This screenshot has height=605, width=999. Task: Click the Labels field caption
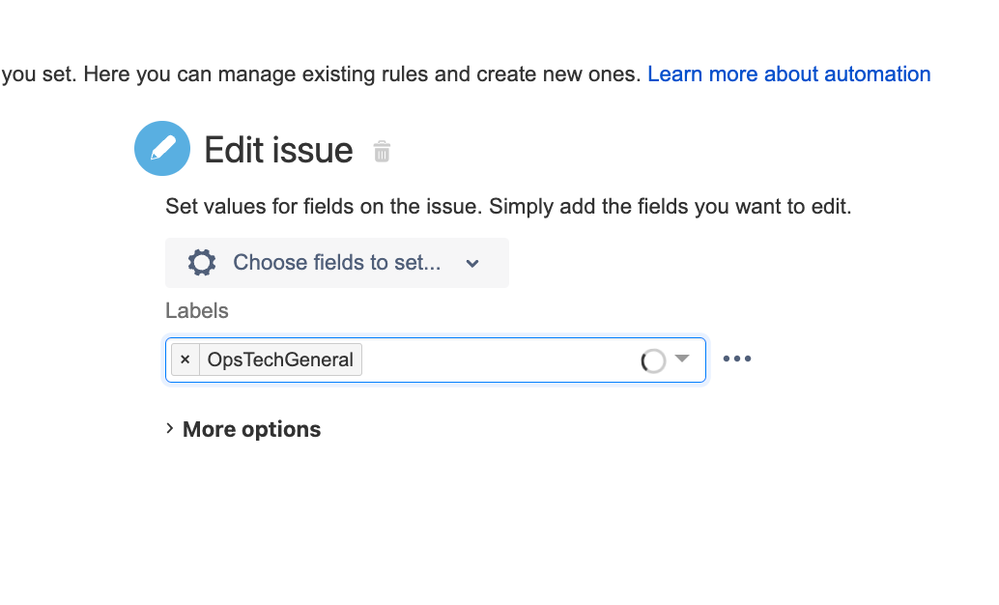197,311
